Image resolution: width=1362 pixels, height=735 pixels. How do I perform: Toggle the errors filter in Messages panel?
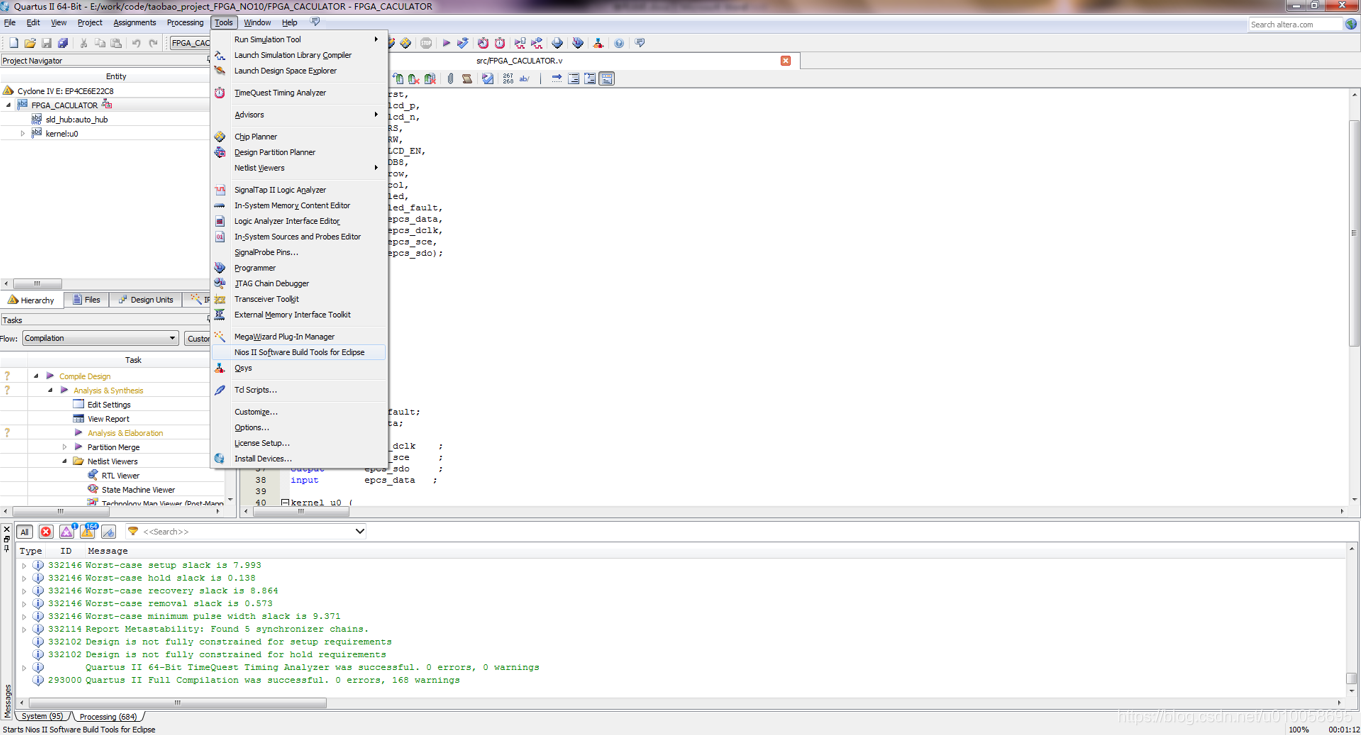[x=44, y=531]
